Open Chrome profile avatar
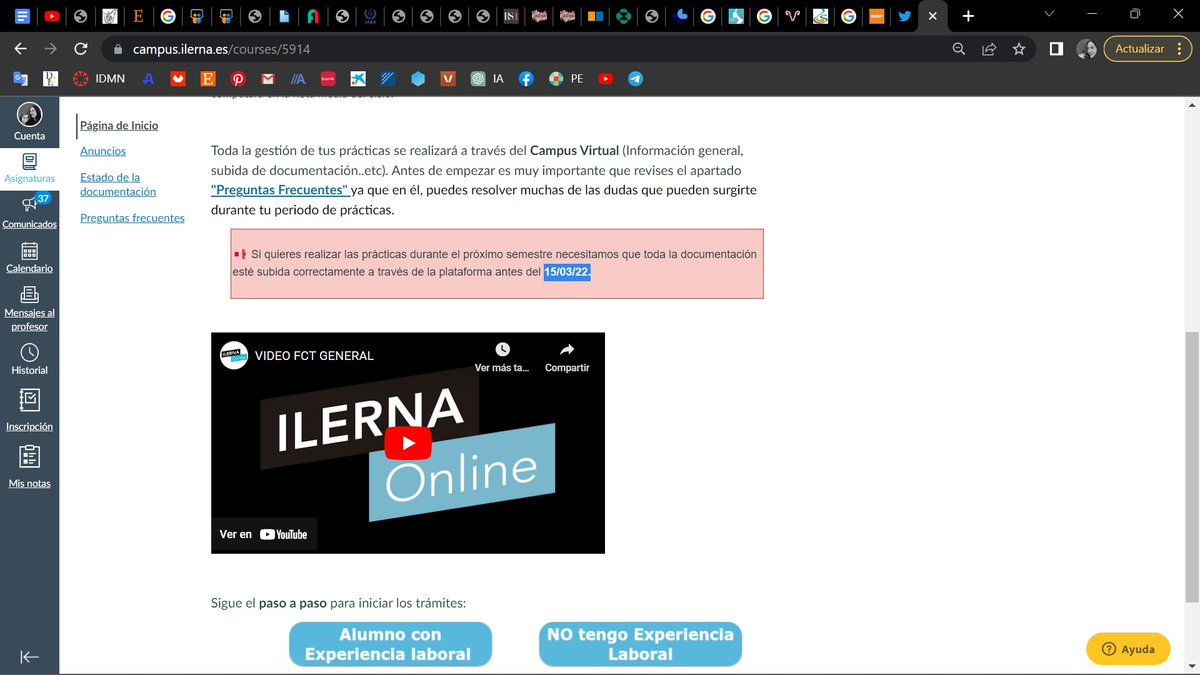This screenshot has height=675, width=1200. point(1086,48)
